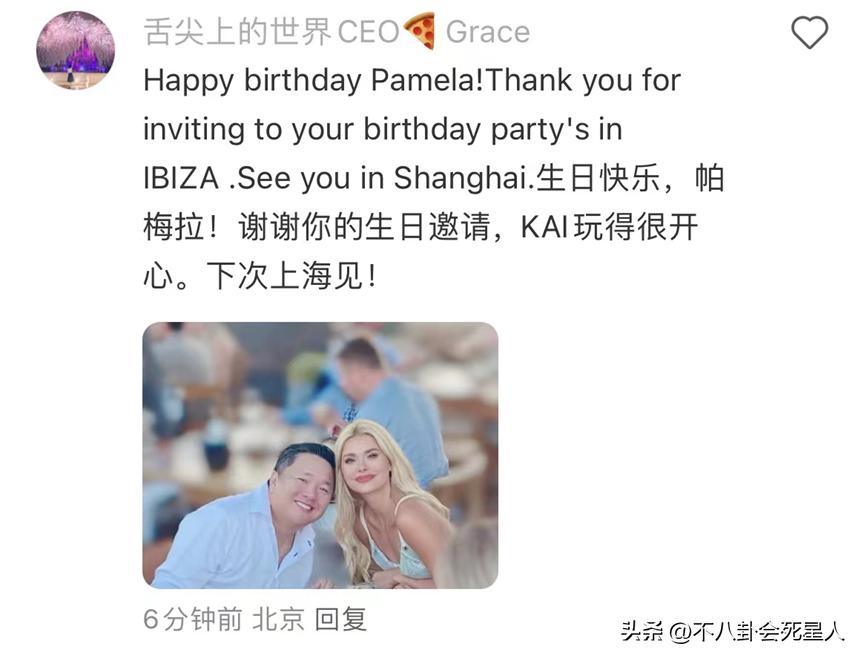This screenshot has width=864, height=661.
Task: Click the word Shanghai in the comment
Action: point(460,178)
